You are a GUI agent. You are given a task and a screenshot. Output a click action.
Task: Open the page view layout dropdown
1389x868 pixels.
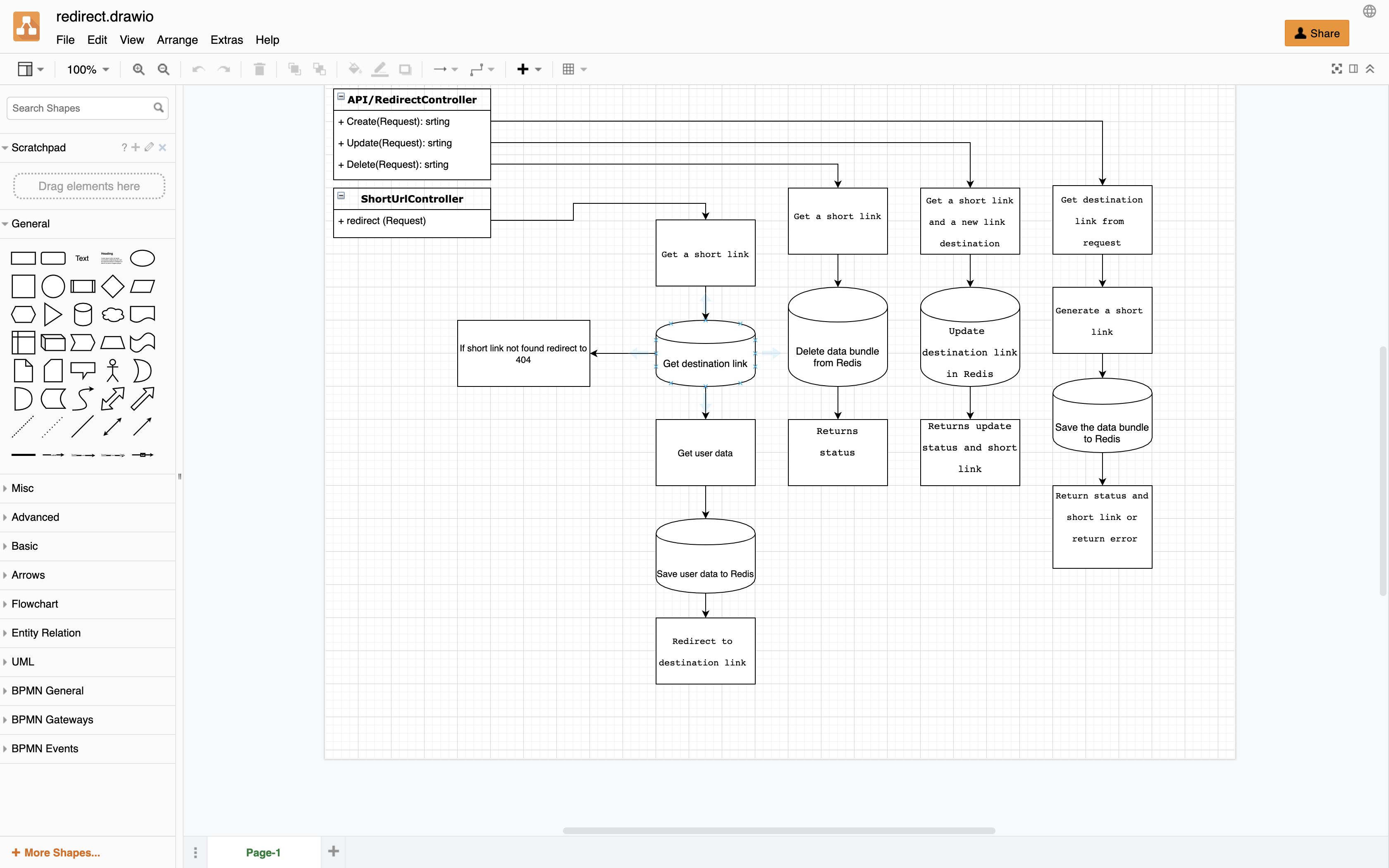point(31,69)
